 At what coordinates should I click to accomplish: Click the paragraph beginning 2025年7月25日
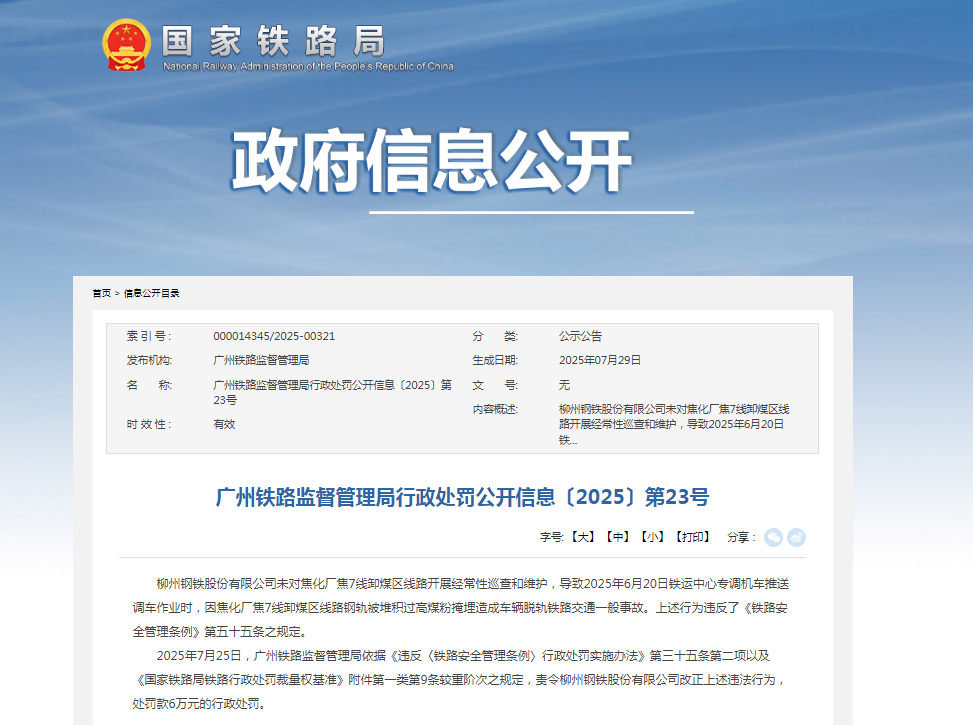click(459, 680)
